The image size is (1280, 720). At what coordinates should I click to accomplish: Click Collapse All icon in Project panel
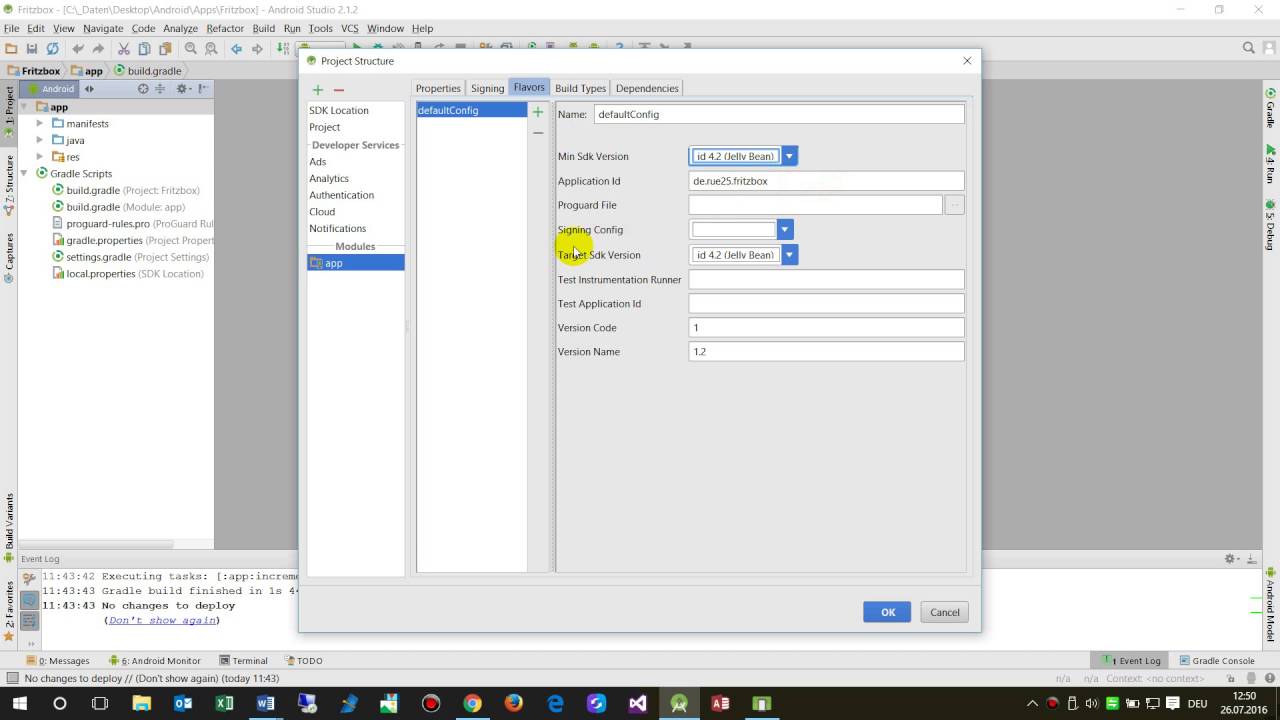[160, 89]
